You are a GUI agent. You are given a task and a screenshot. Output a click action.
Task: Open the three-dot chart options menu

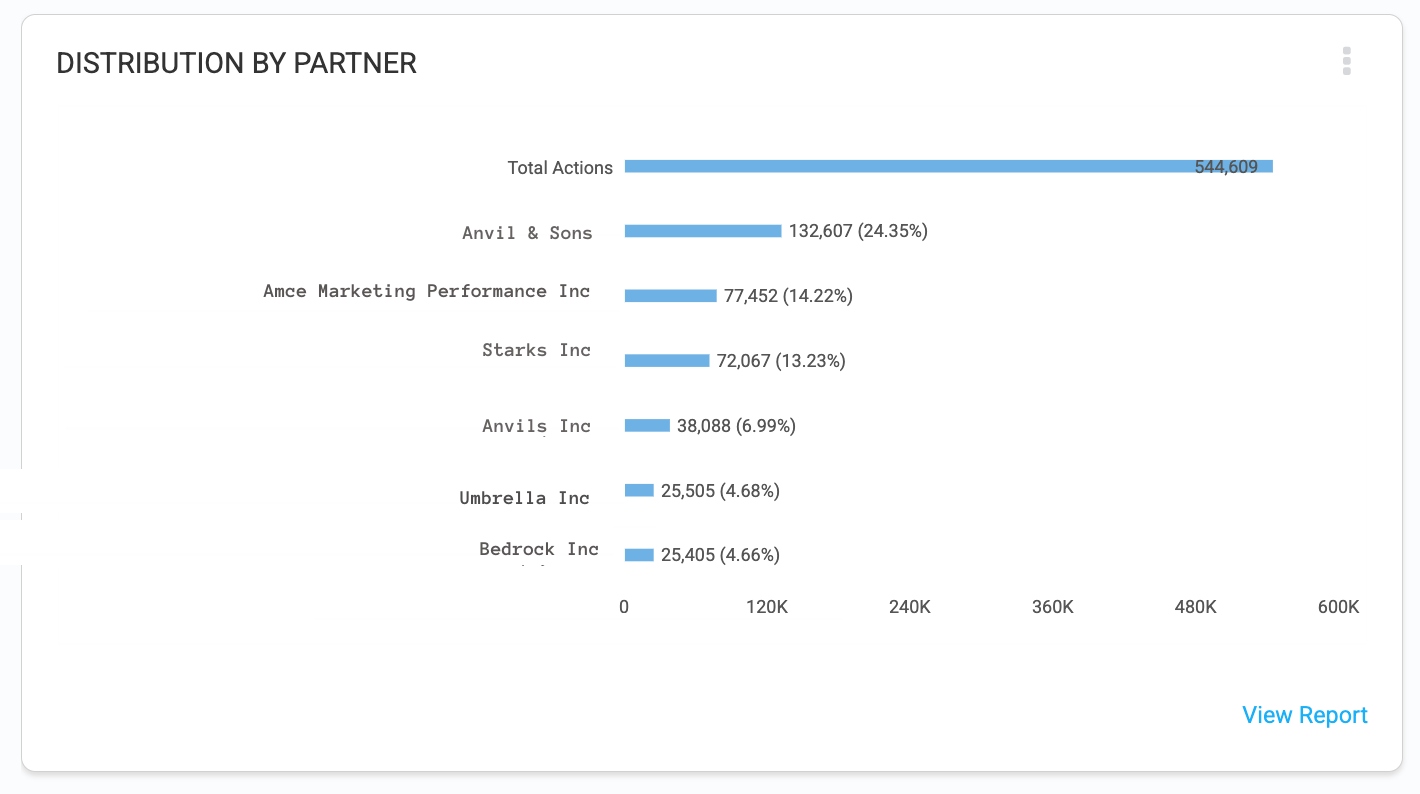[1346, 61]
